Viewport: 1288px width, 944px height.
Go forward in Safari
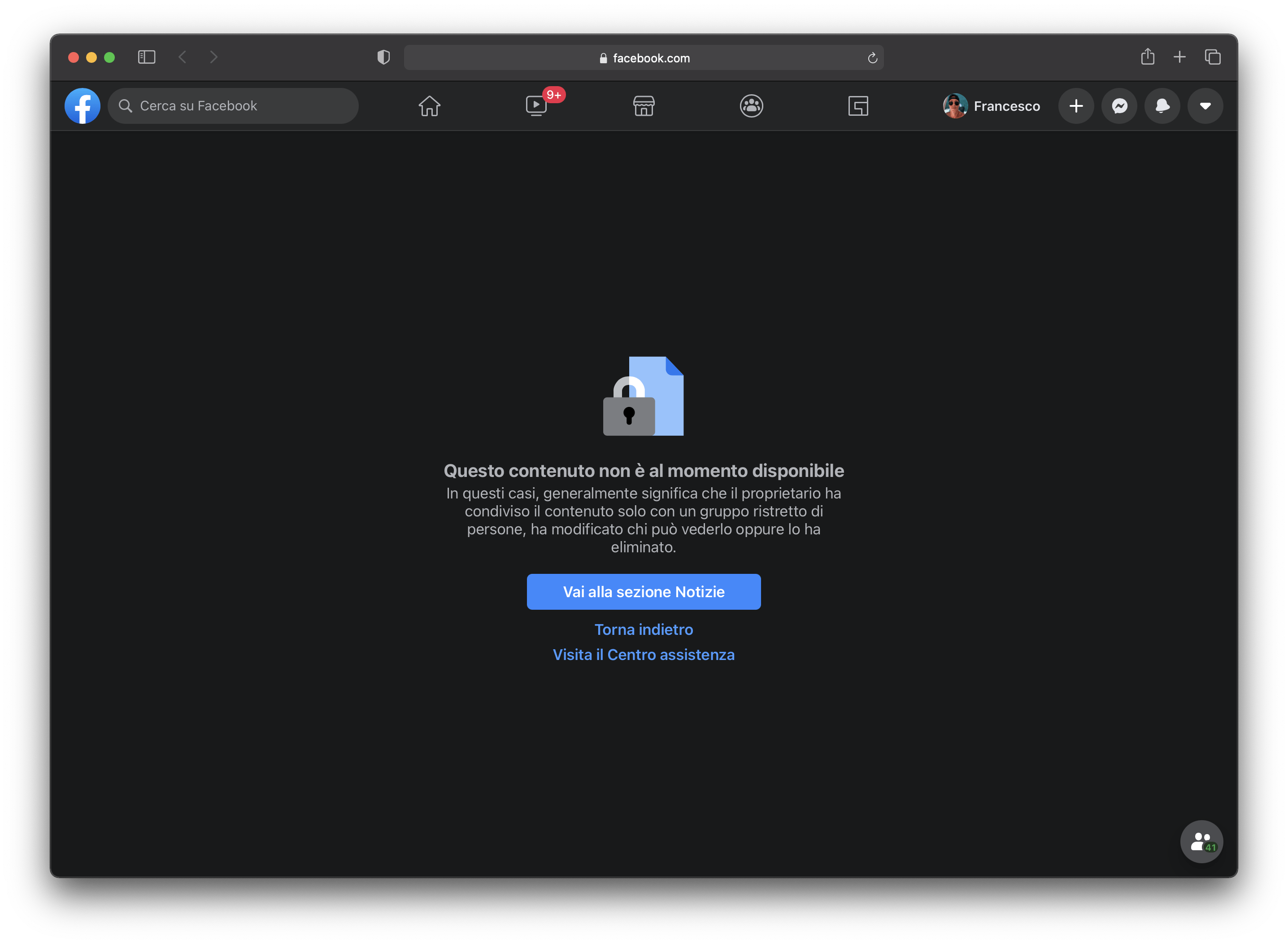tap(213, 57)
